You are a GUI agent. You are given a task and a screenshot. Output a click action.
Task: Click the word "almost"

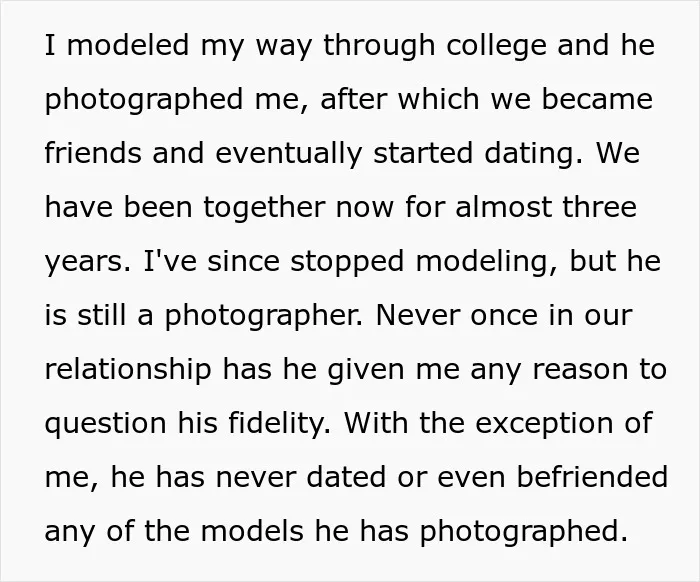503,207
